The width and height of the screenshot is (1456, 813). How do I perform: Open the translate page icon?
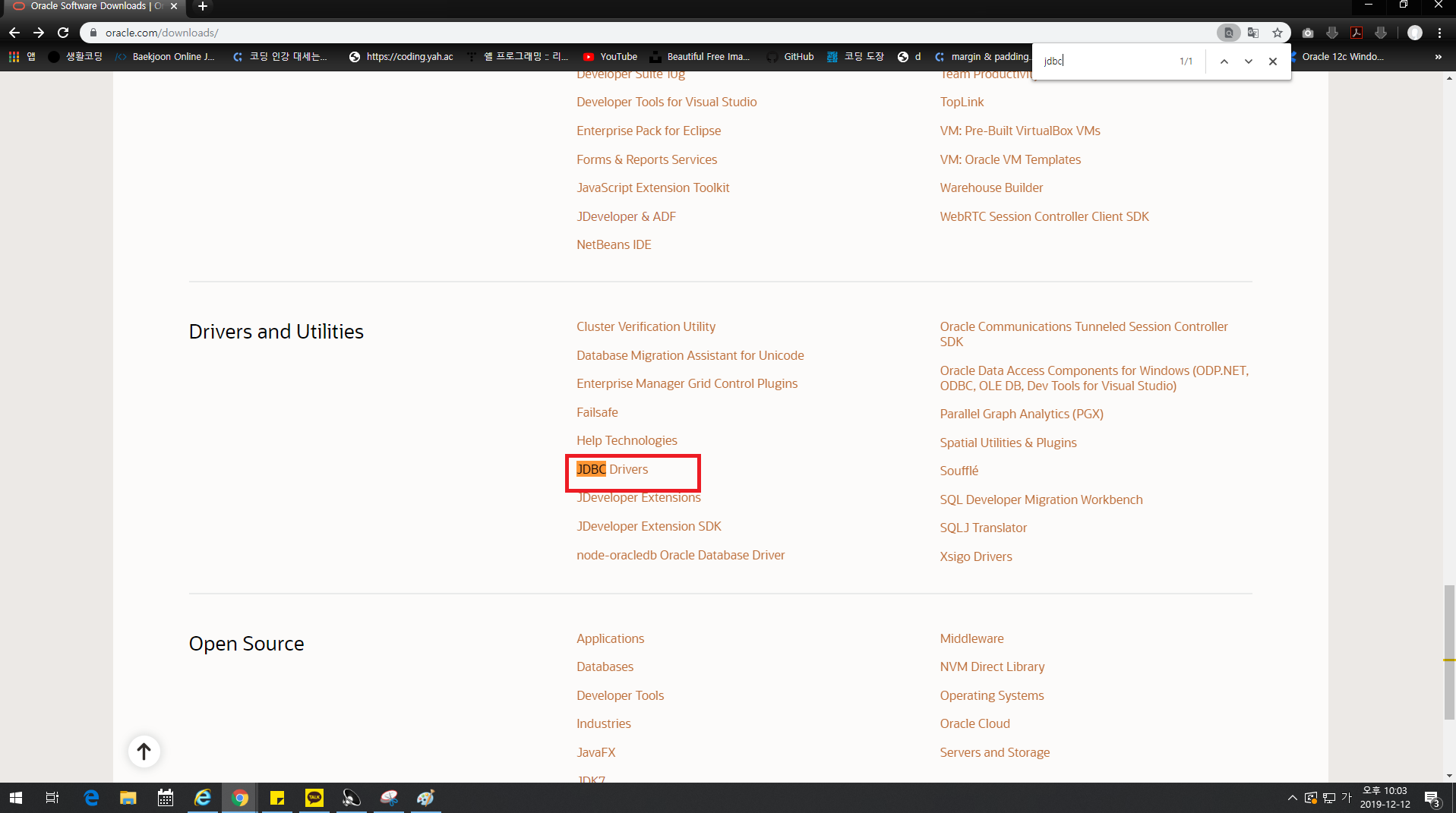tap(1253, 33)
